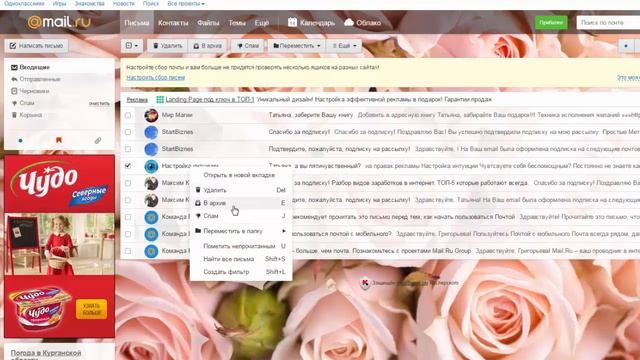
Task: Click the Новости top link
Action: coord(123,4)
